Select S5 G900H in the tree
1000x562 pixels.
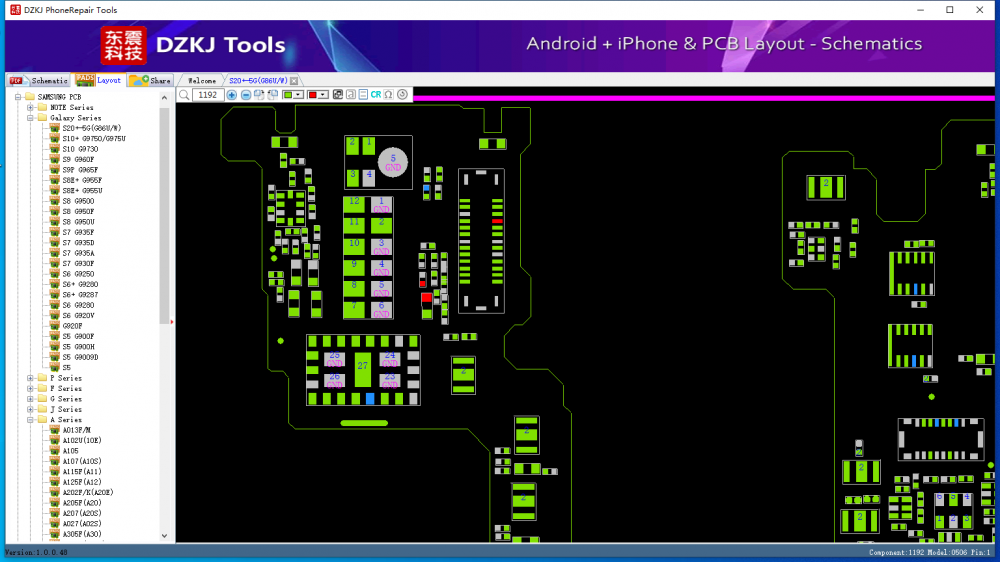(78, 347)
